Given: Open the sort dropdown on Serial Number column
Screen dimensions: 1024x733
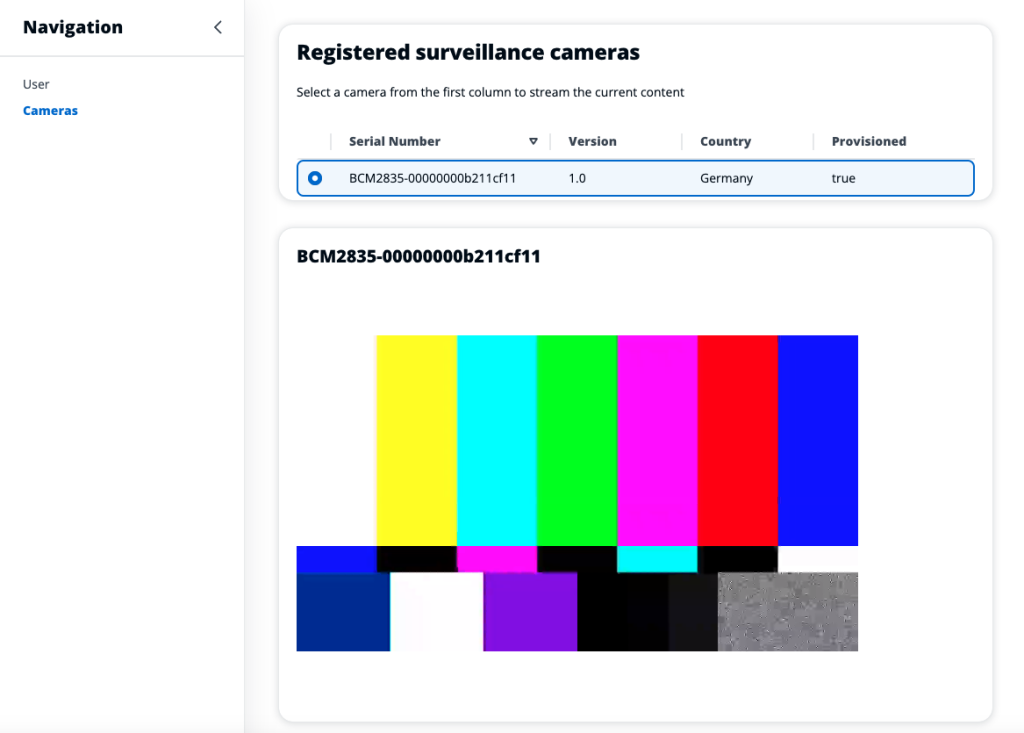Looking at the screenshot, I should point(533,141).
